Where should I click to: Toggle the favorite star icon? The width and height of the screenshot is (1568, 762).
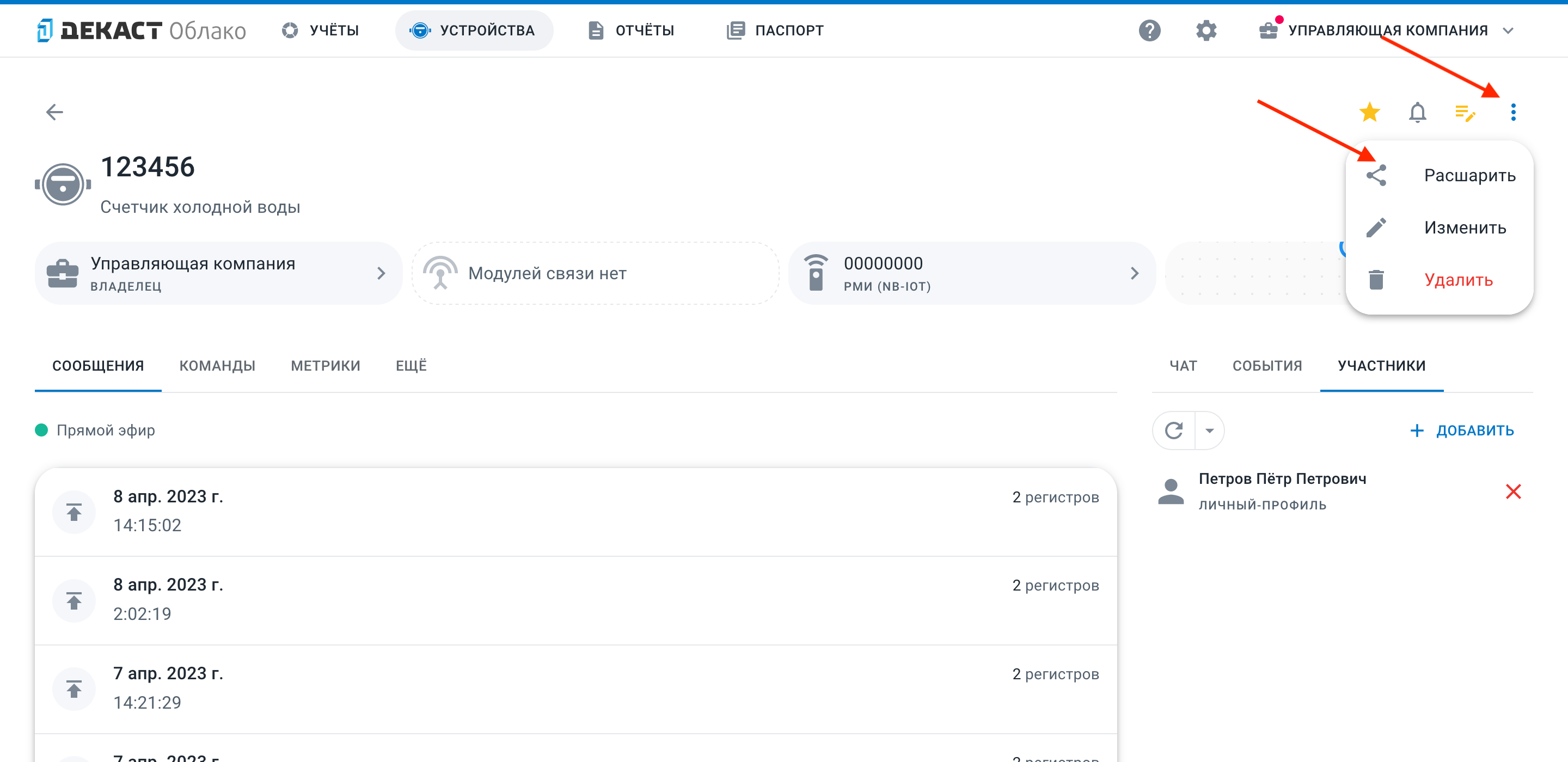(x=1370, y=112)
